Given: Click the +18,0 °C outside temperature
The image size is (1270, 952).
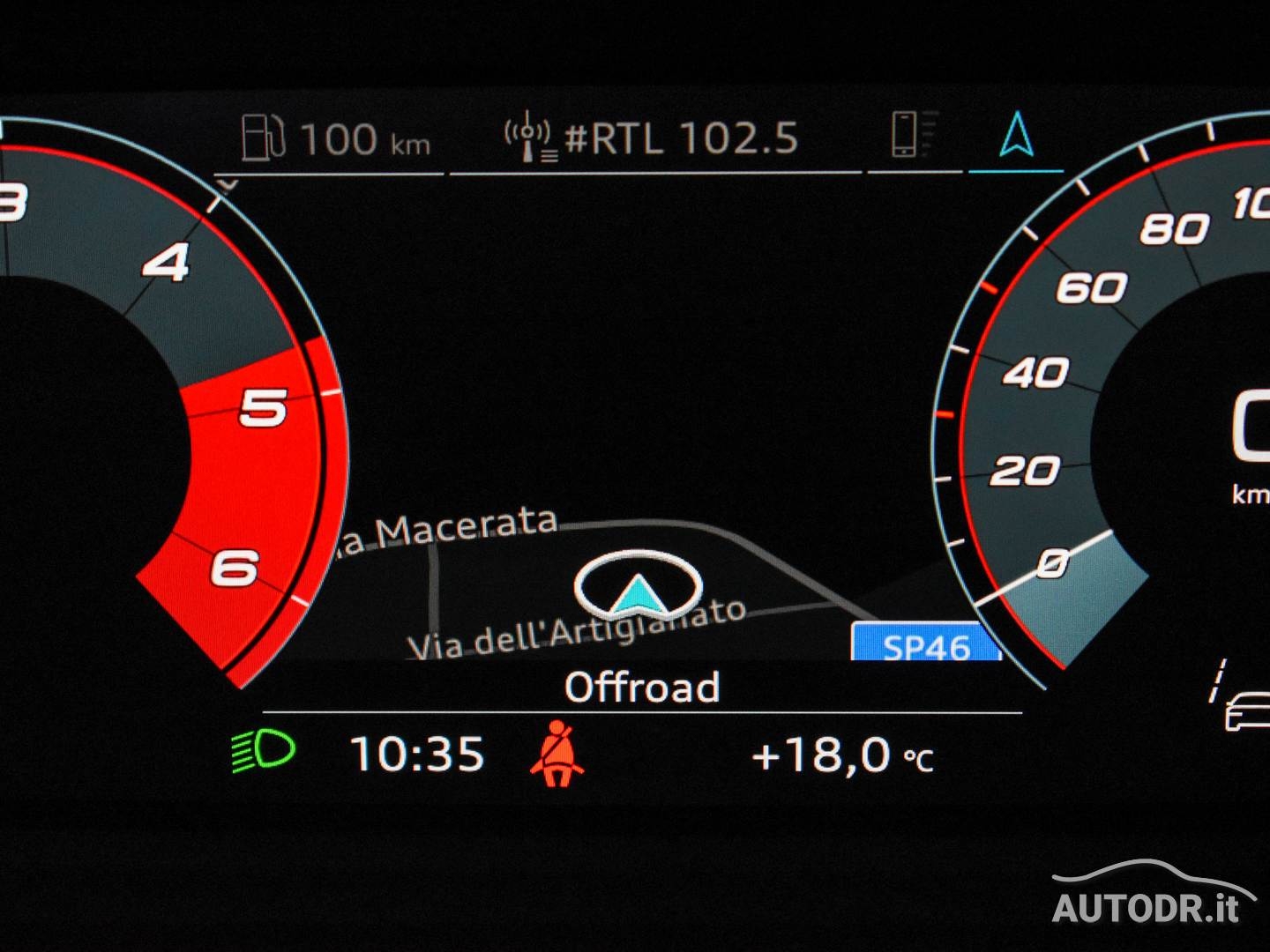Looking at the screenshot, I should tap(842, 756).
